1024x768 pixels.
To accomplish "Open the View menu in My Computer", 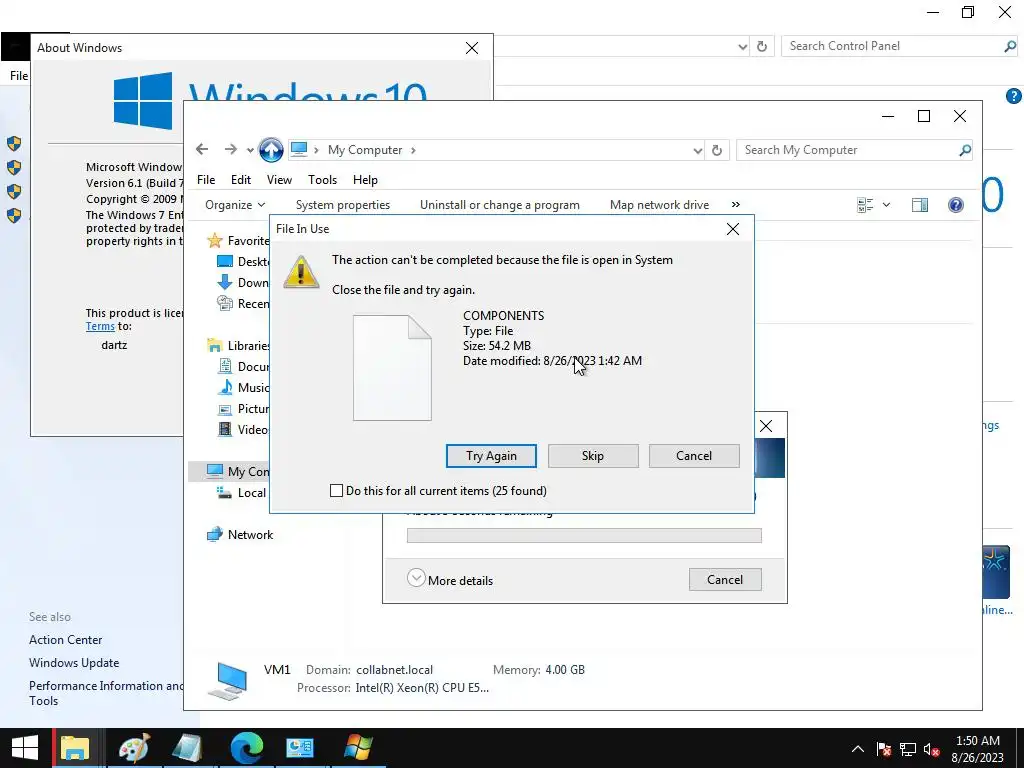I will pyautogui.click(x=279, y=180).
